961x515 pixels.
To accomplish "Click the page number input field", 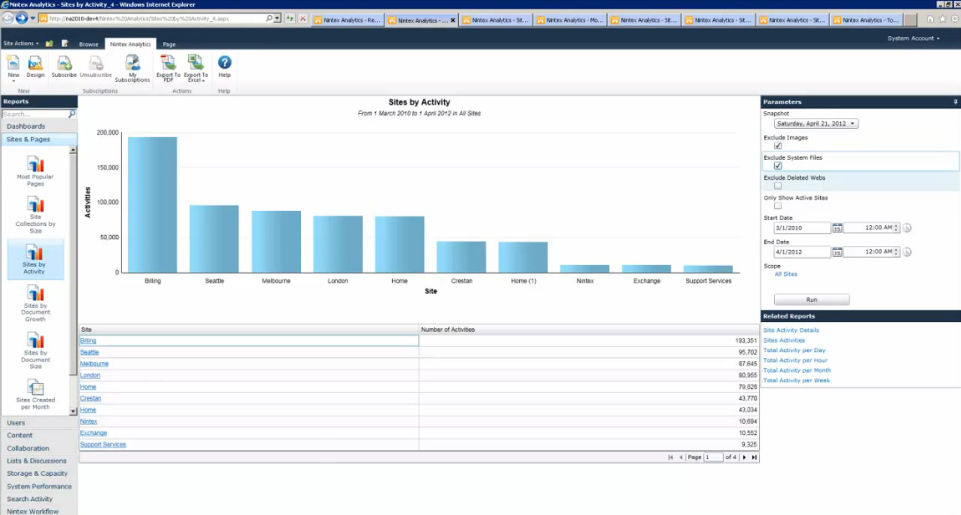I will (713, 457).
